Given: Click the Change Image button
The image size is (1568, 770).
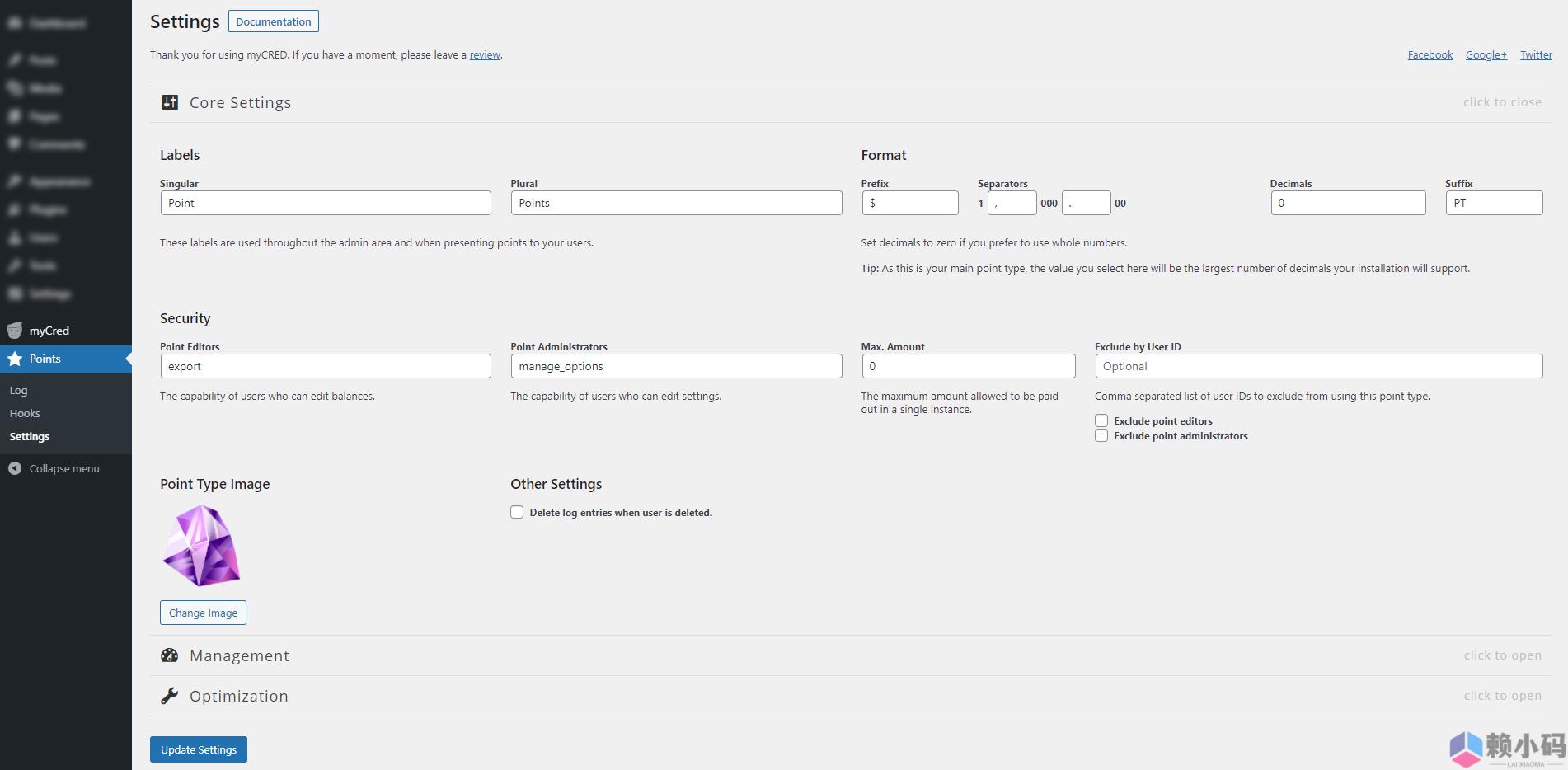Looking at the screenshot, I should click(203, 613).
